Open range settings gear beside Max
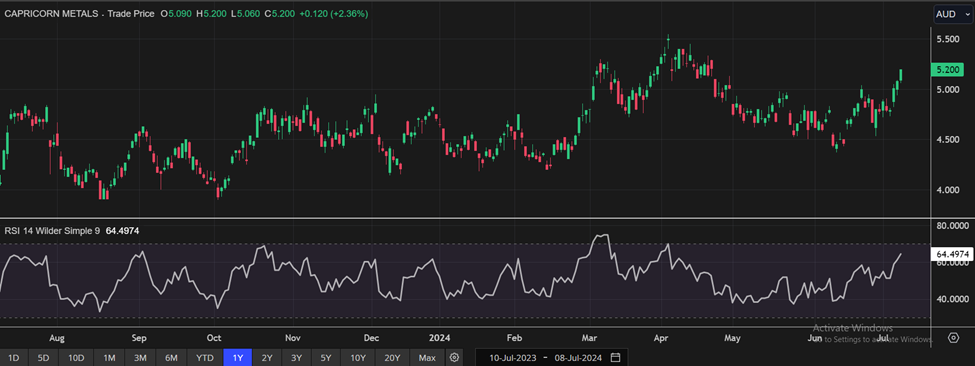This screenshot has width=975, height=366. point(455,357)
